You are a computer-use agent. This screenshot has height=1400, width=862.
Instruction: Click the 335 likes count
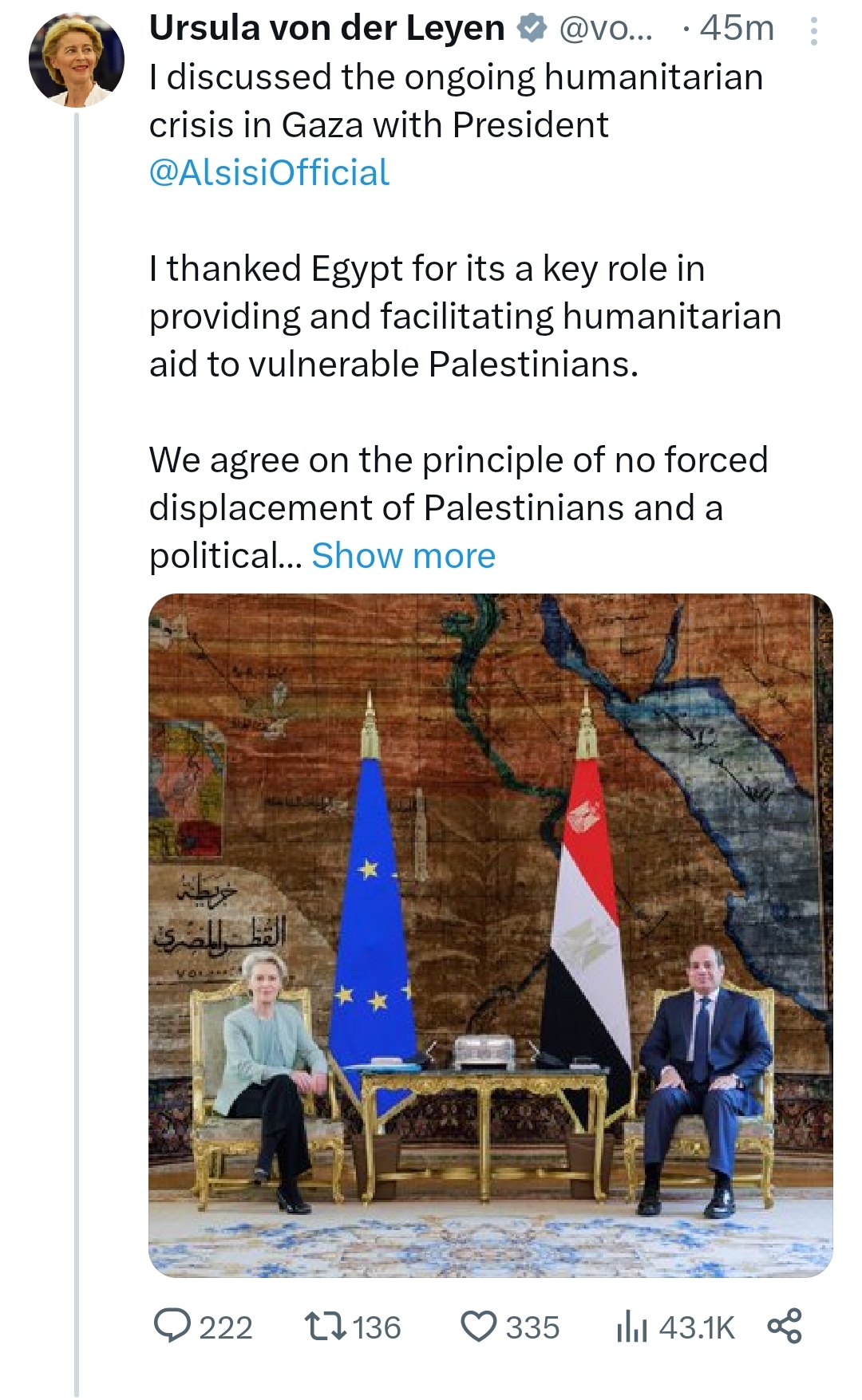(x=532, y=1327)
